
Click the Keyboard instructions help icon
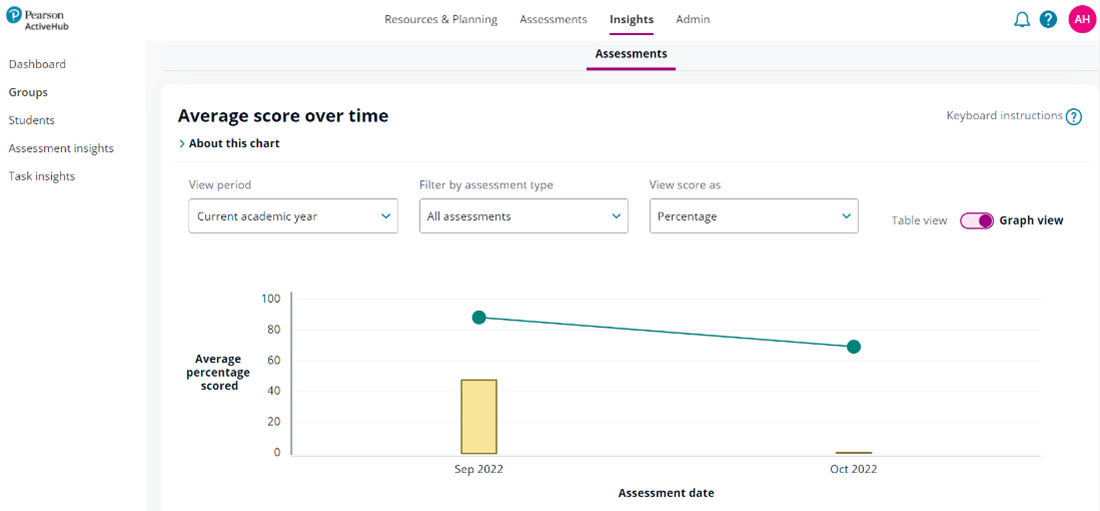click(1073, 117)
